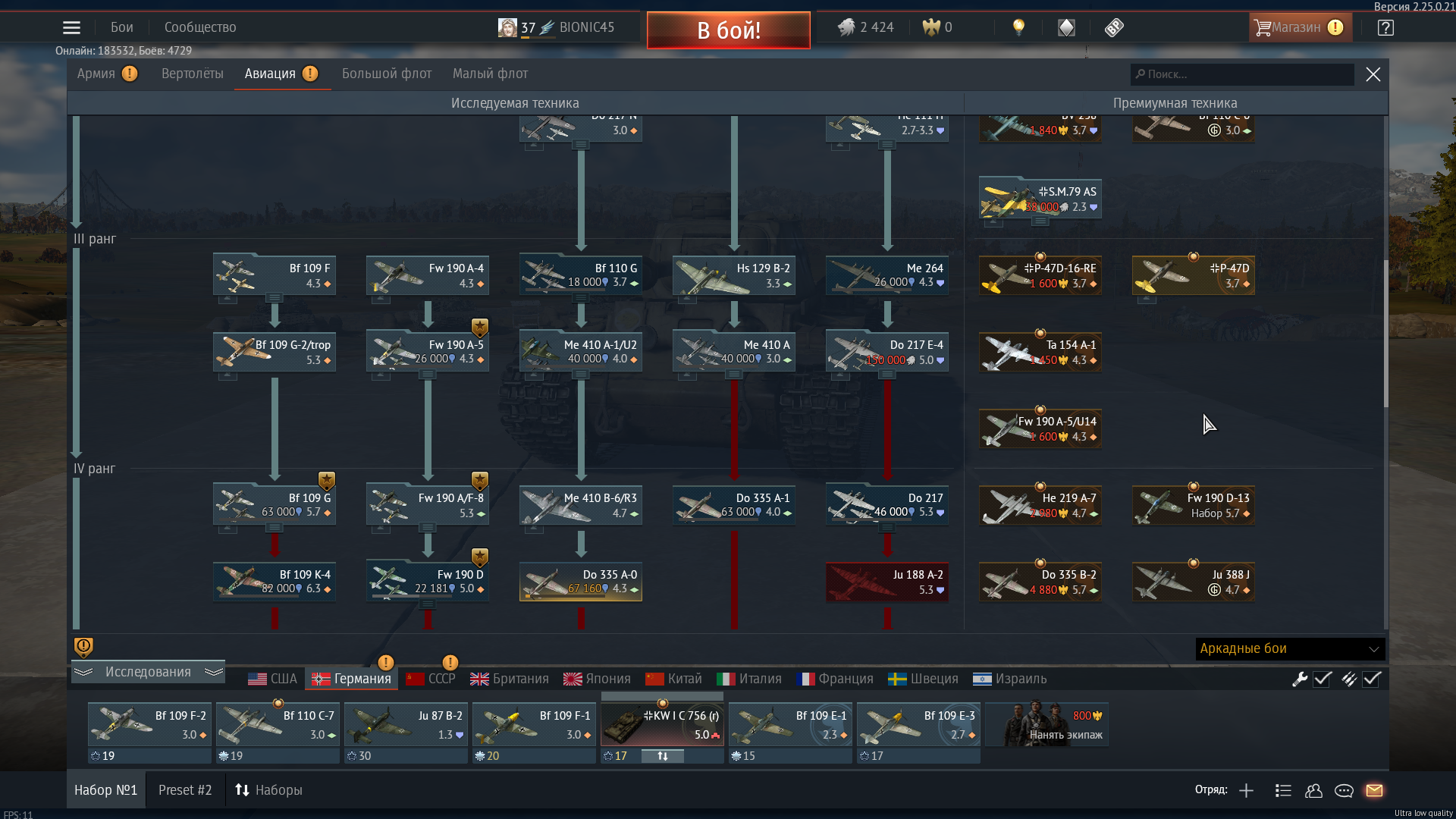Open the items inventory icon in top bar
Image resolution: width=1456 pixels, height=819 pixels.
pyautogui.click(x=1066, y=28)
